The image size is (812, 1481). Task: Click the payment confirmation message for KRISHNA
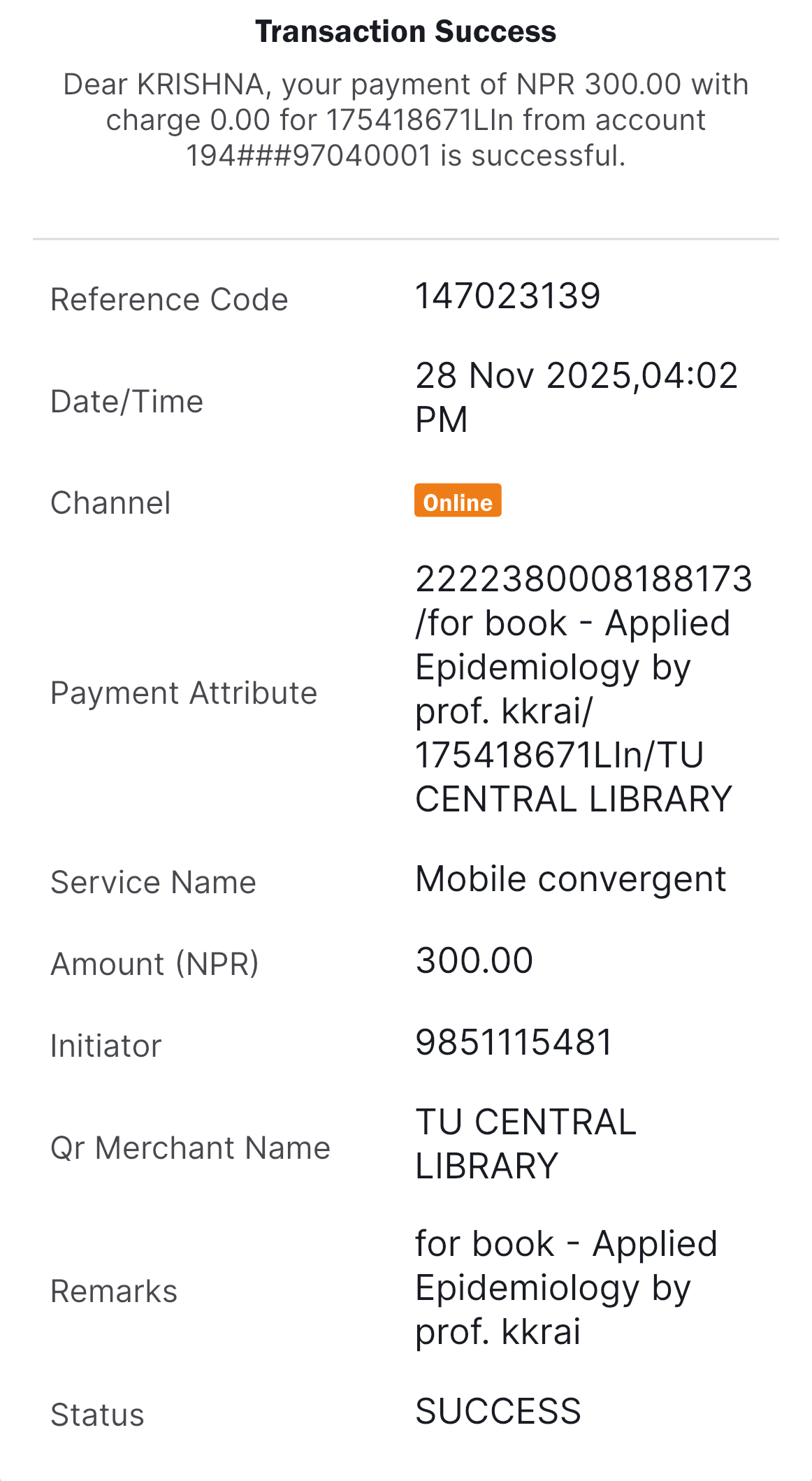pyautogui.click(x=405, y=120)
